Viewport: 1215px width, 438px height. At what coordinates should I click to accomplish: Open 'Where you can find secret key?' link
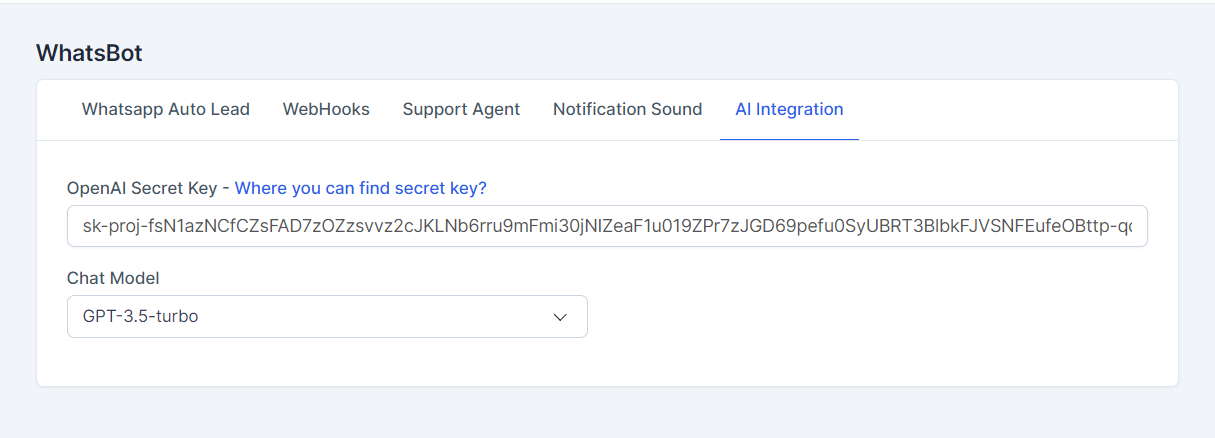tap(360, 188)
